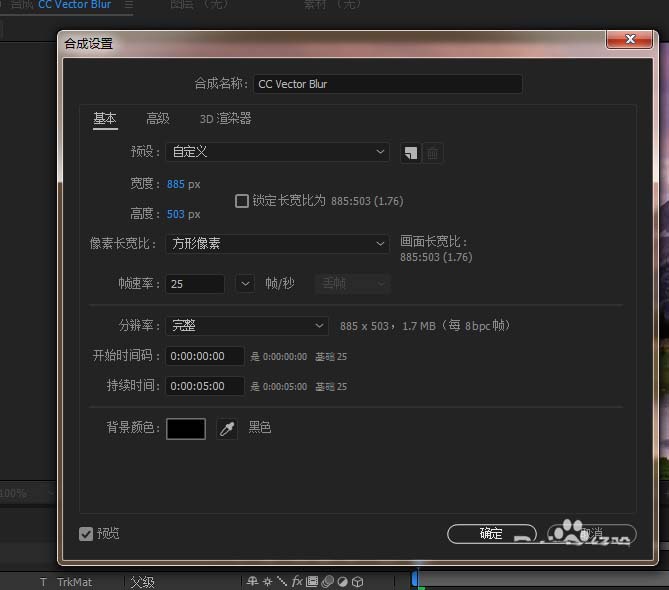
Task: Click the height value 503
Action: coord(176,214)
